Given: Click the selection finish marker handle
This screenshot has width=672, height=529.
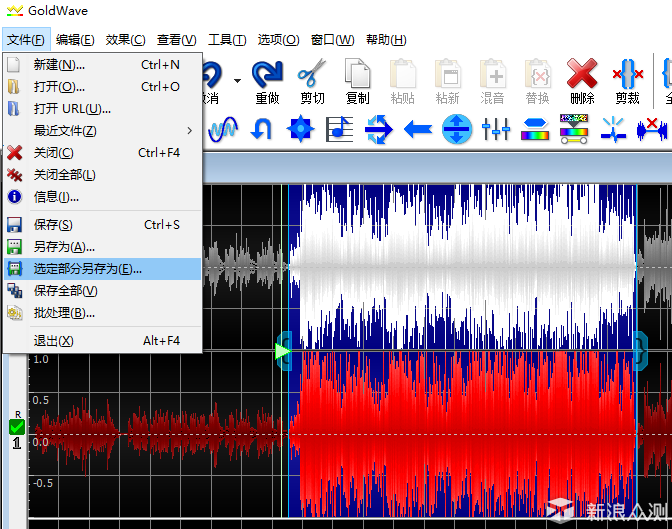Looking at the screenshot, I should (x=641, y=351).
